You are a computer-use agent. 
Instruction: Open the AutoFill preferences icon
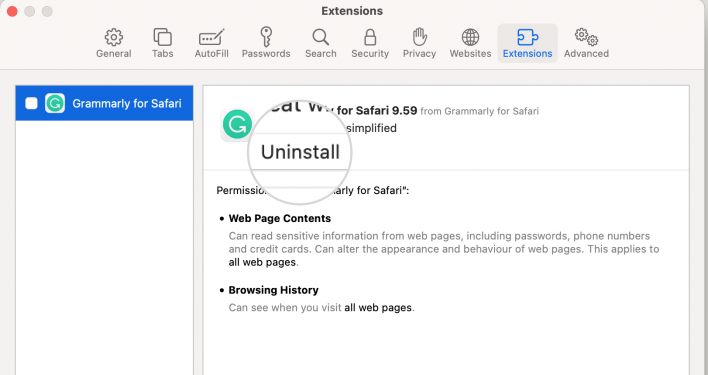[211, 37]
